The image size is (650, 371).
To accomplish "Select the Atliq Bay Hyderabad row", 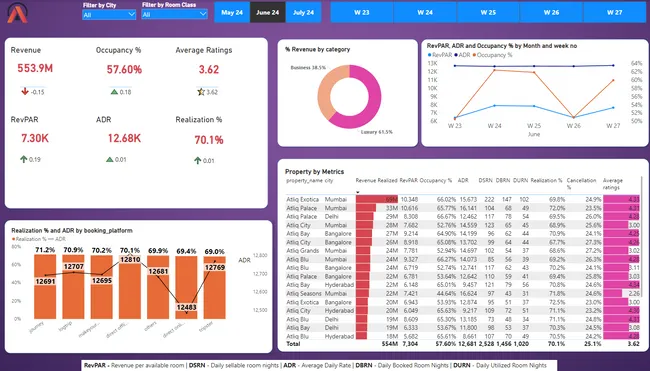I will pyautogui.click(x=463, y=285).
